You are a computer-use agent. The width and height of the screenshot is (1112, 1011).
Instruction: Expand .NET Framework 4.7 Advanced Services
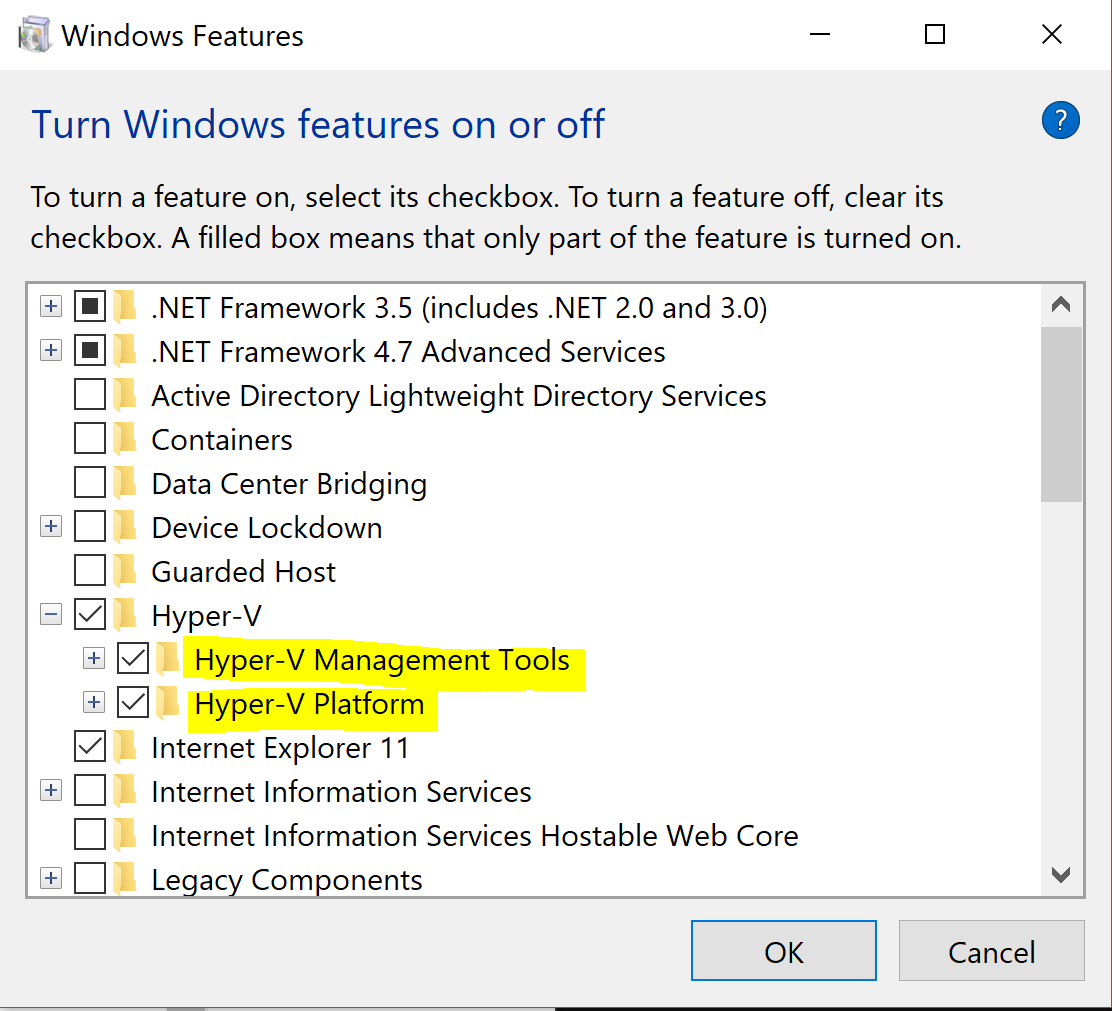51,350
